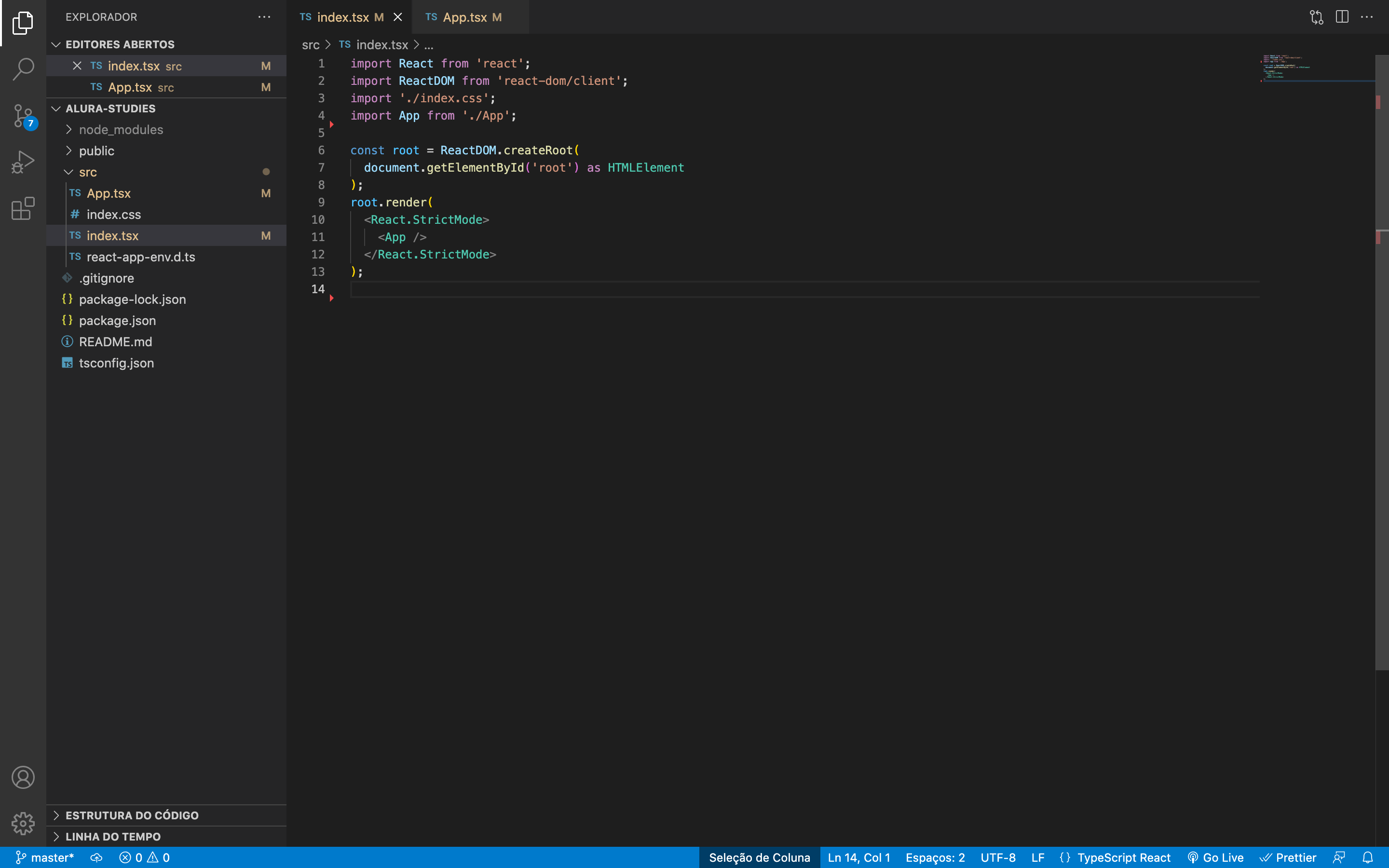Open the Manage gear menu
The width and height of the screenshot is (1389, 868).
tap(23, 823)
